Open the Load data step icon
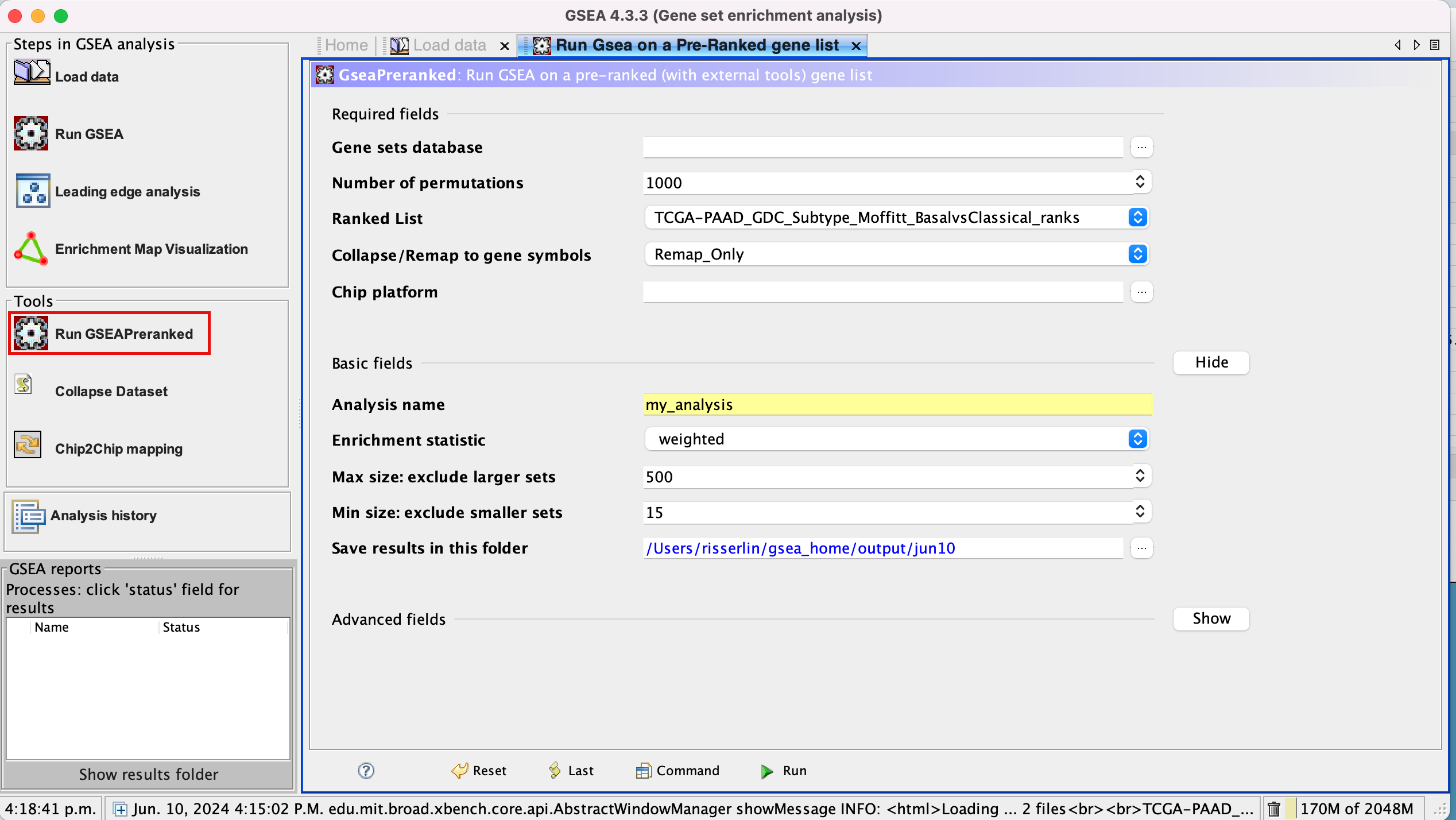 32,73
